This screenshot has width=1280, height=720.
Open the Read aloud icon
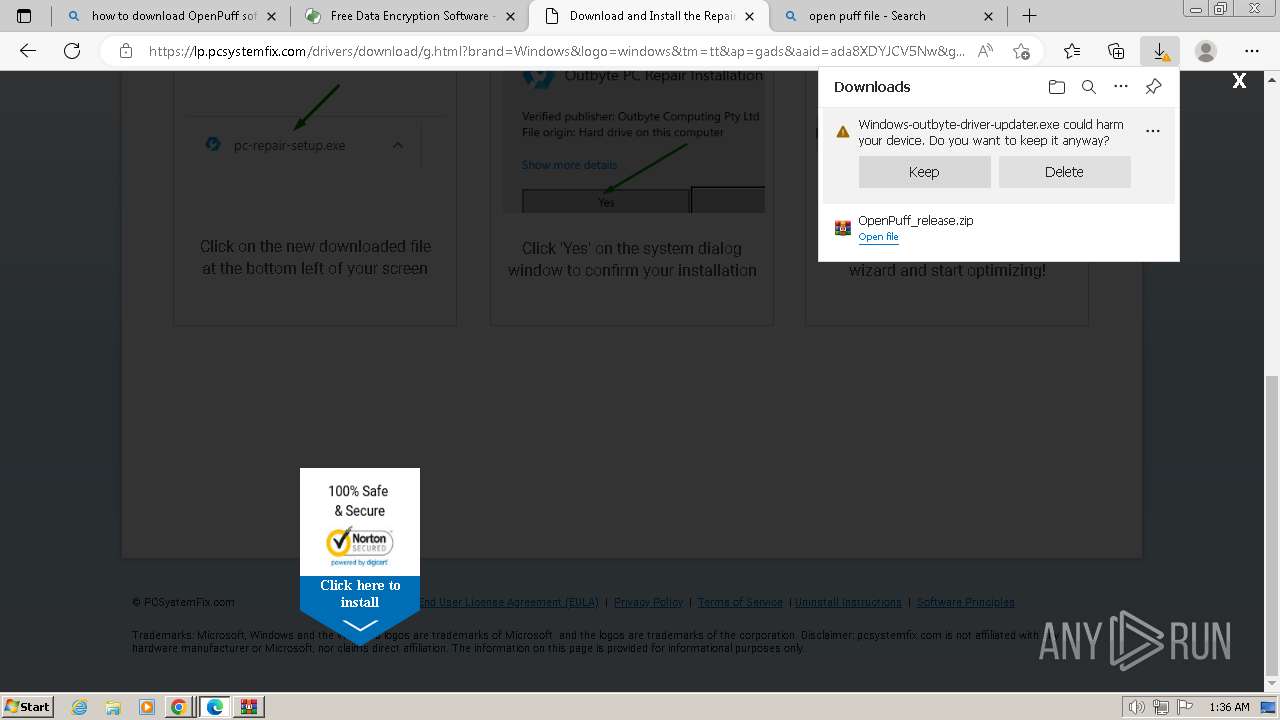tap(985, 51)
